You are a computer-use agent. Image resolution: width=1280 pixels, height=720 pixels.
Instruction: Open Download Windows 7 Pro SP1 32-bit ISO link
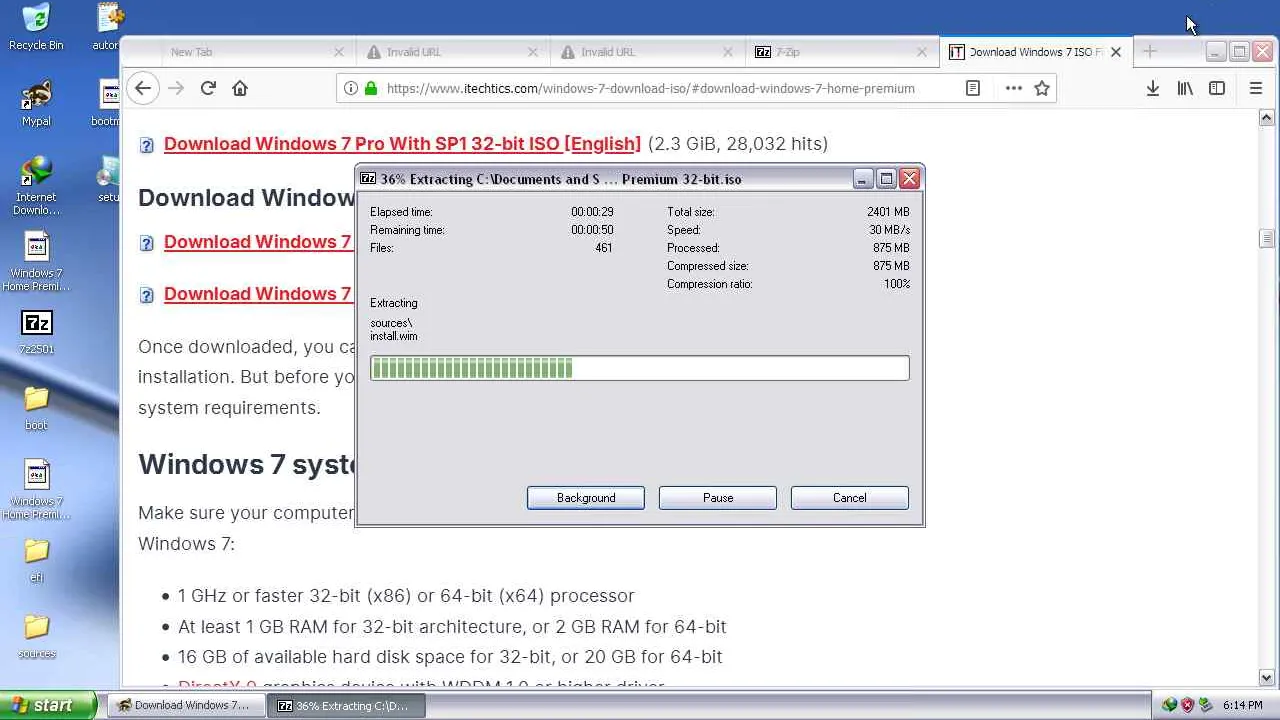402,144
